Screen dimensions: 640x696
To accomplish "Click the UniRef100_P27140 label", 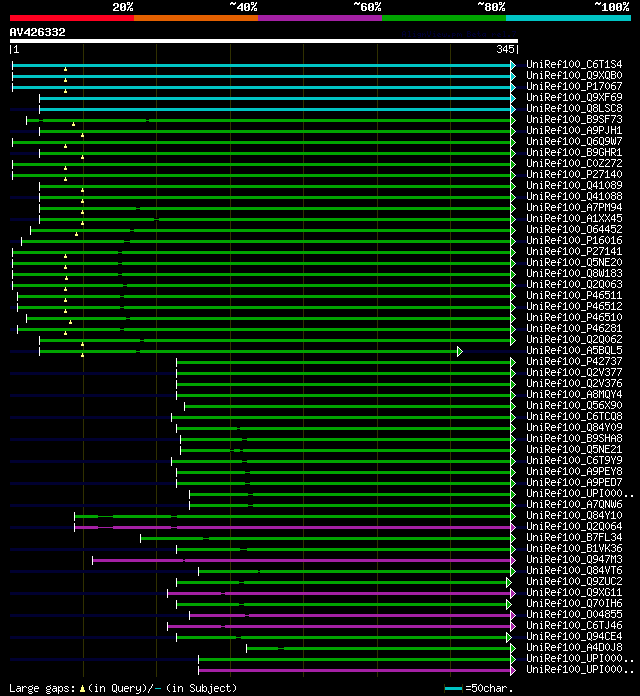I will [574, 174].
